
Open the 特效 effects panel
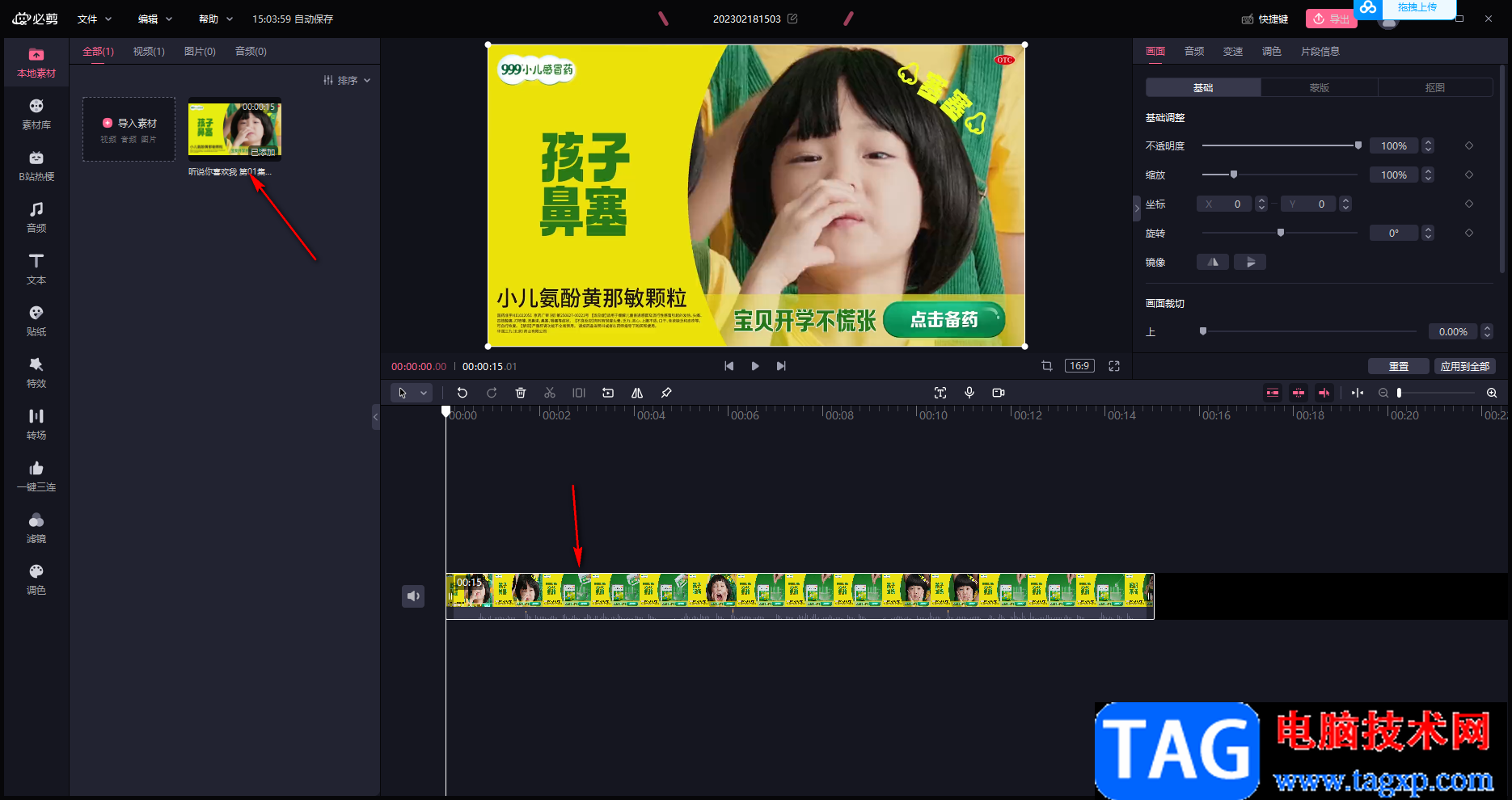36,373
